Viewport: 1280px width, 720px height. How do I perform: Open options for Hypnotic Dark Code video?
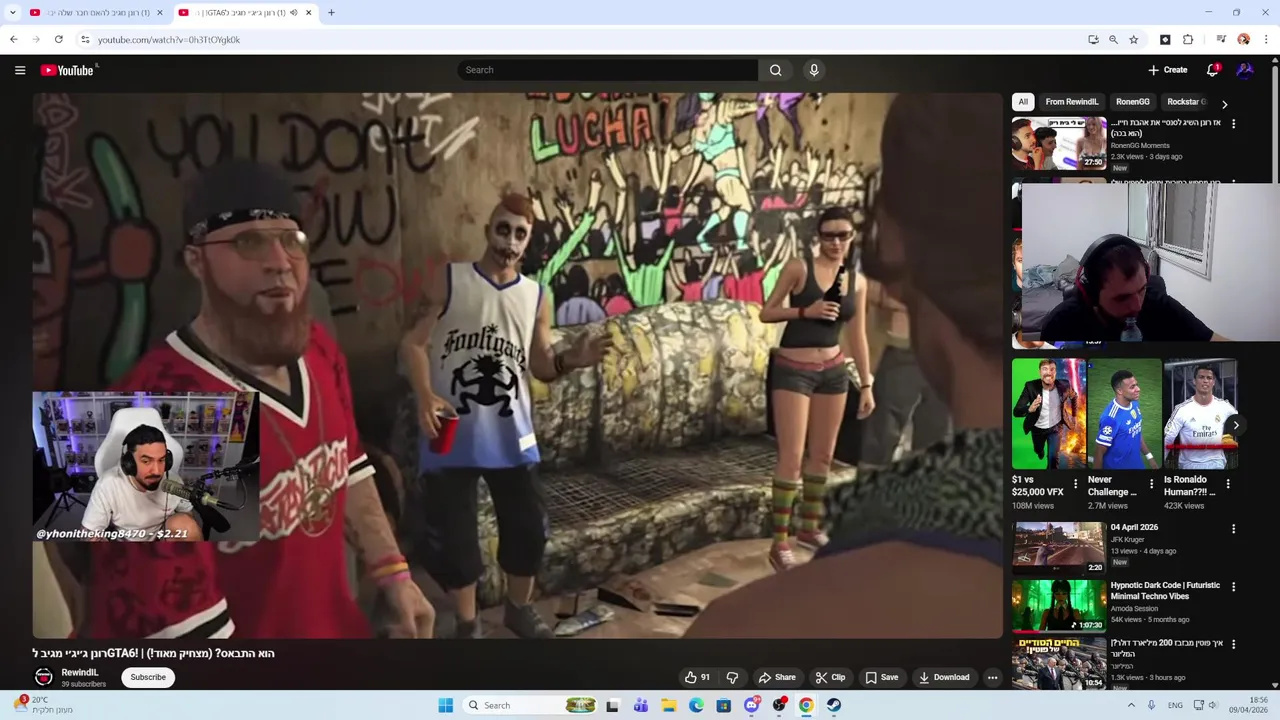click(x=1233, y=587)
